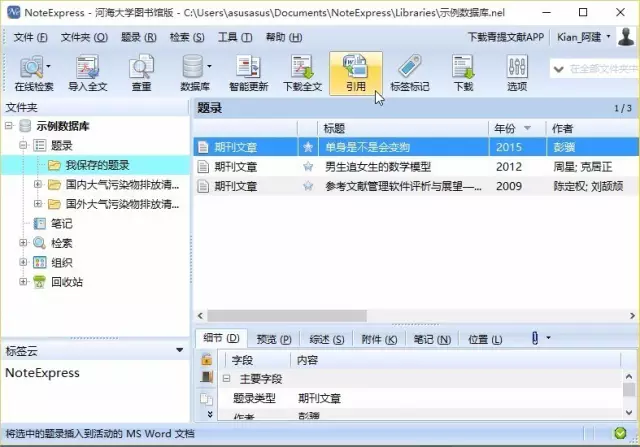The width and height of the screenshot is (640, 447).
Task: Click the book icon in details panel
Action: pos(207,376)
